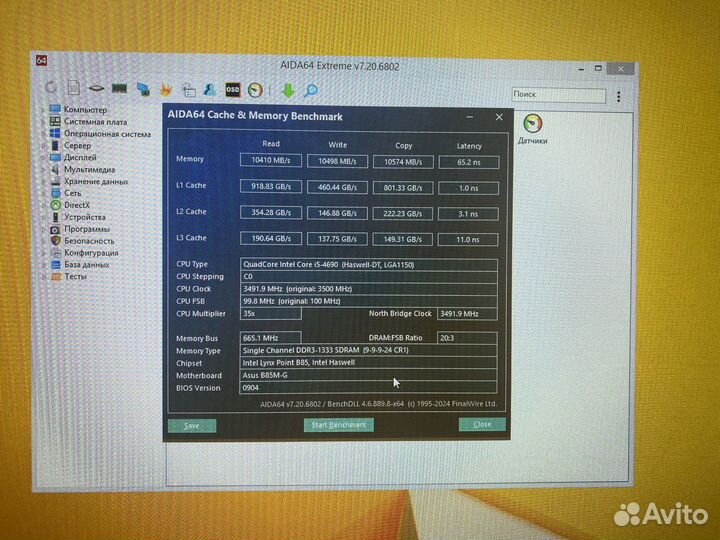The height and width of the screenshot is (540, 720).
Task: Select Операционная система in the tree
Action: tap(107, 134)
